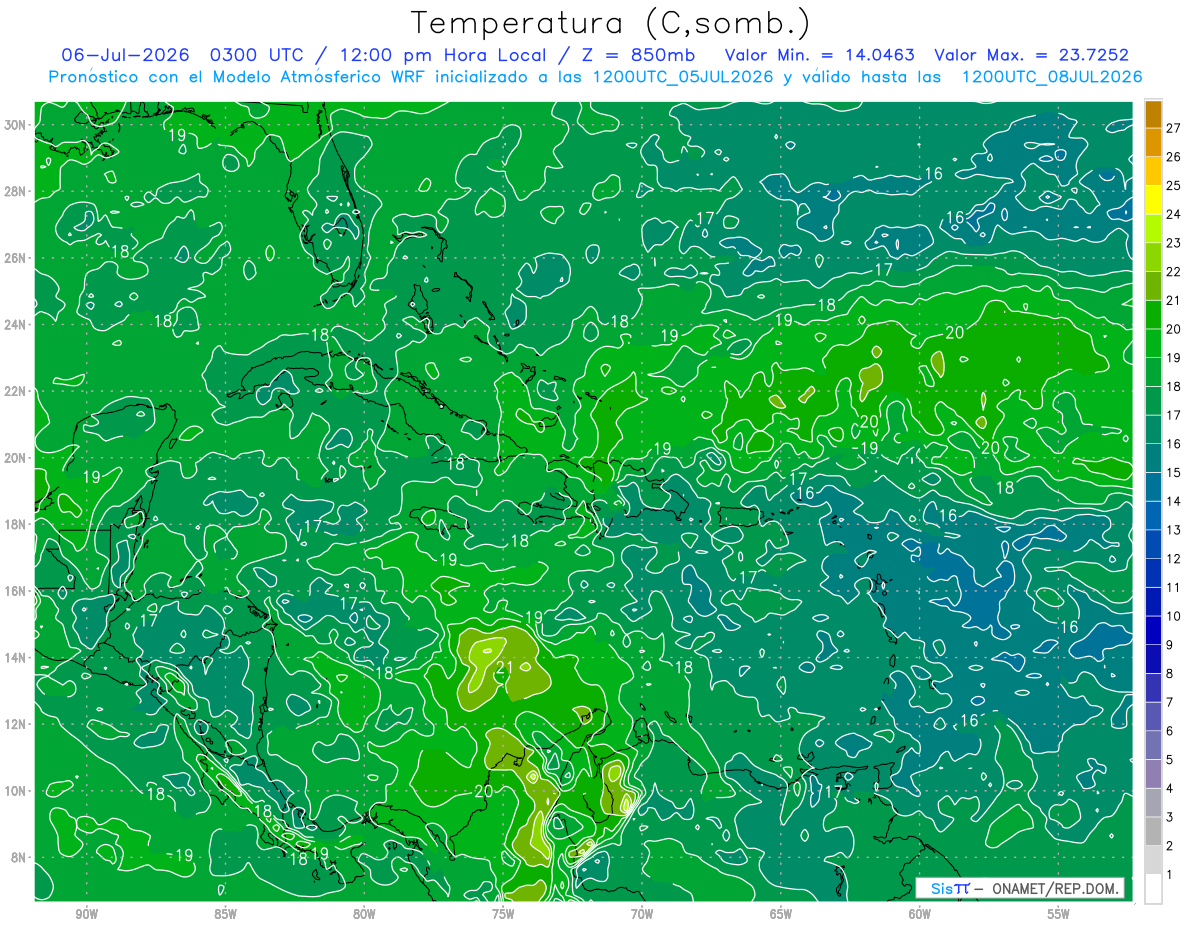Image resolution: width=1200 pixels, height=927 pixels.
Task: Click the legend value '11'
Action: (x=1173, y=587)
